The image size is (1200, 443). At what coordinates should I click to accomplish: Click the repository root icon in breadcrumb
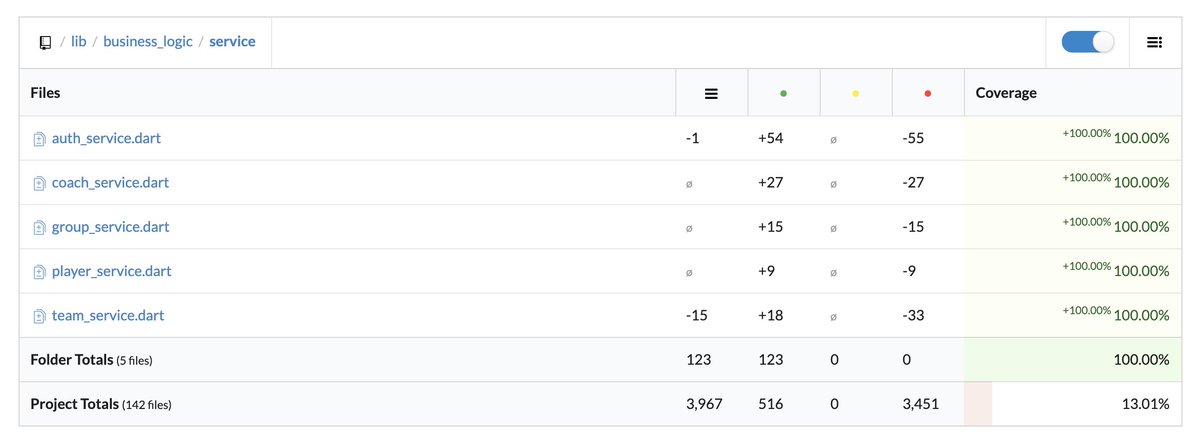click(45, 43)
